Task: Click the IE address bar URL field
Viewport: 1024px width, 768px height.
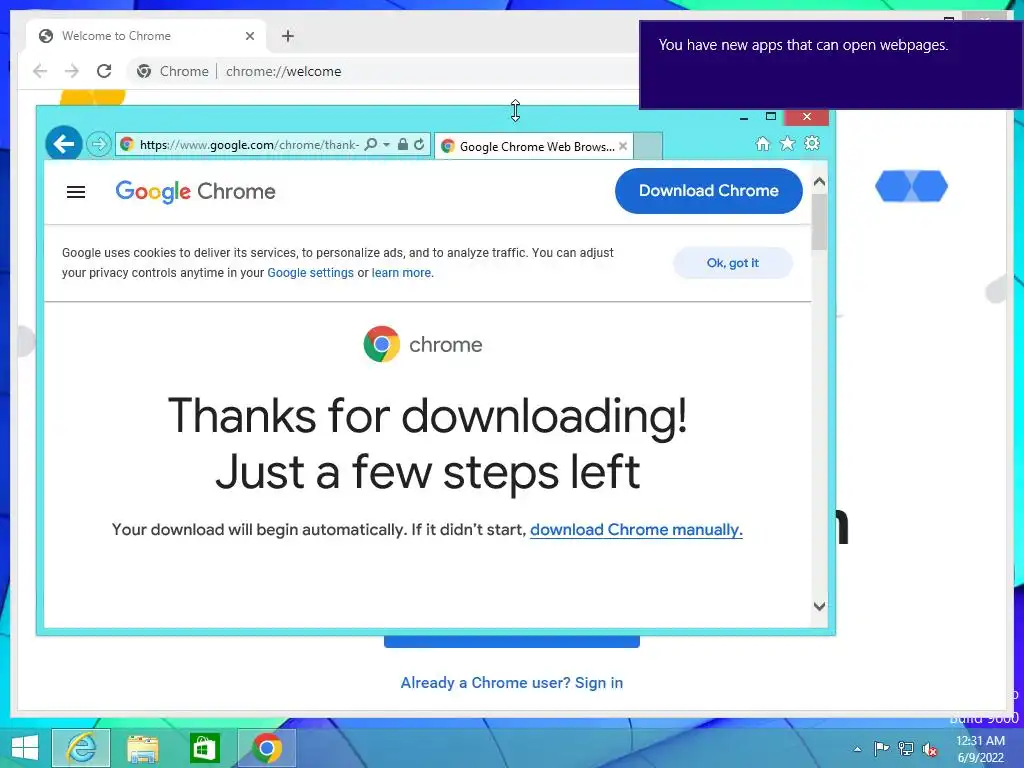Action: click(249, 144)
